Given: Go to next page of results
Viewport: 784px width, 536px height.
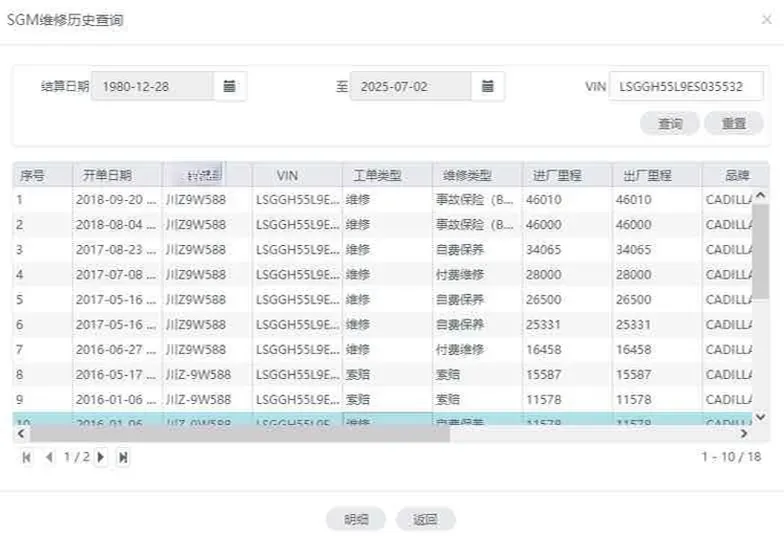Looking at the screenshot, I should (x=100, y=457).
